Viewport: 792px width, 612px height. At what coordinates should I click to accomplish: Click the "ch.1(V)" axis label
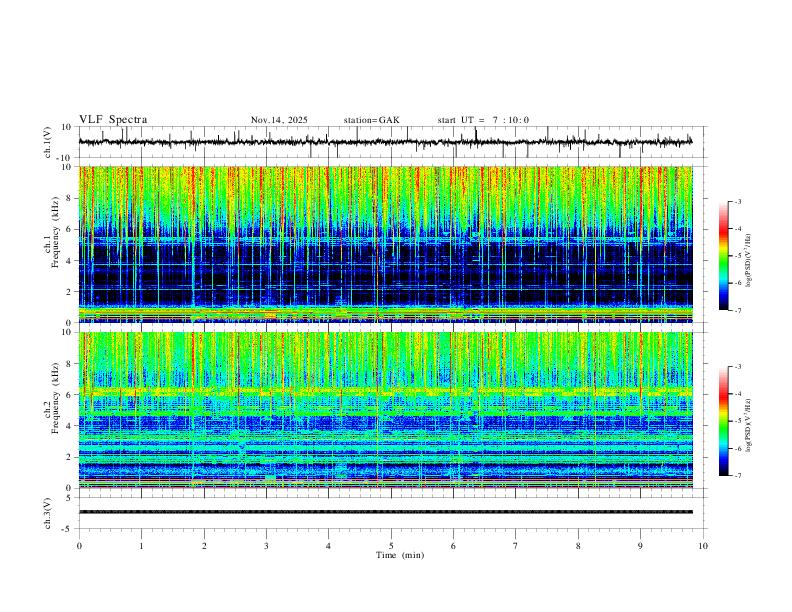pos(47,142)
